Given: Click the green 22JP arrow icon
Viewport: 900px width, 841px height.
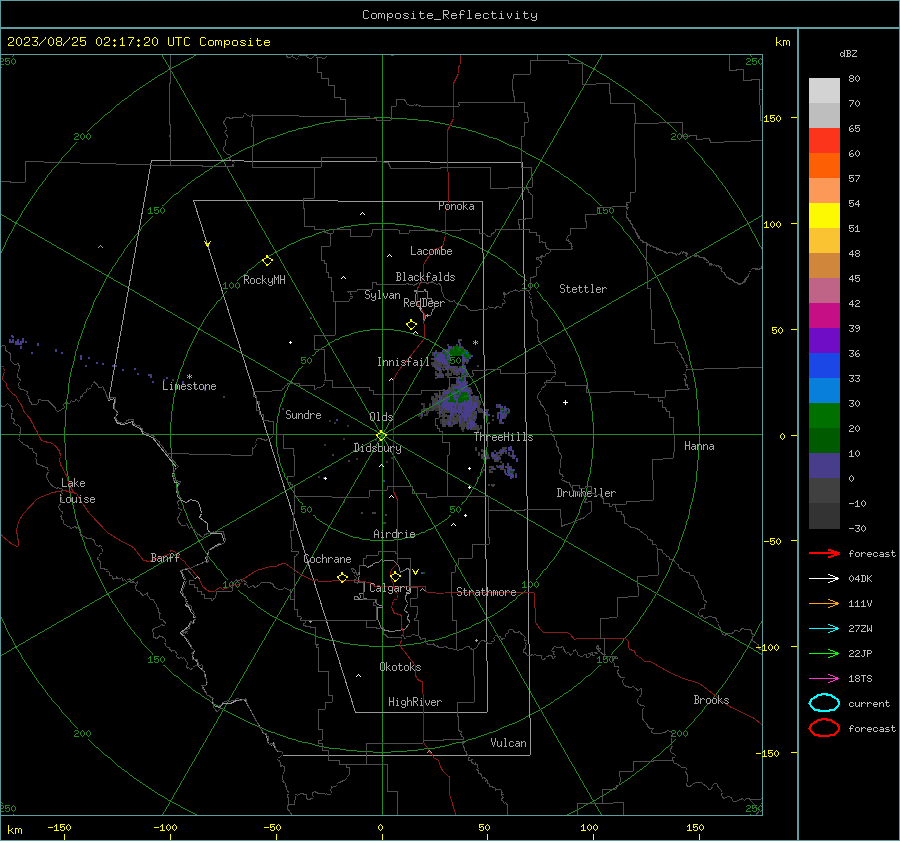Looking at the screenshot, I should [x=824, y=653].
